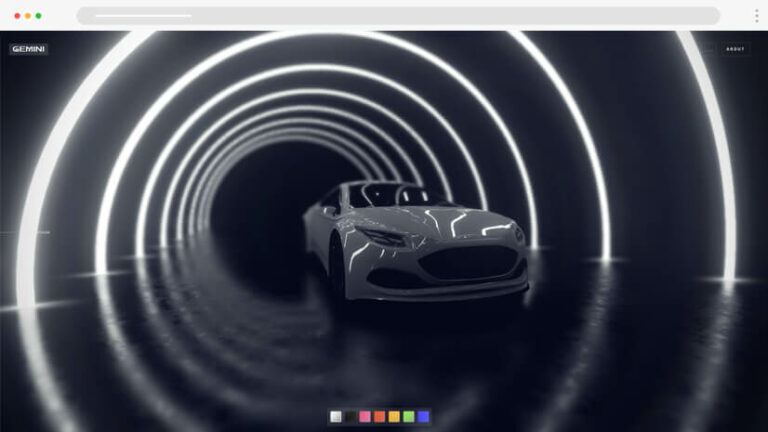Select the yellow car color swatch
This screenshot has height=432, width=768.
tap(394, 416)
